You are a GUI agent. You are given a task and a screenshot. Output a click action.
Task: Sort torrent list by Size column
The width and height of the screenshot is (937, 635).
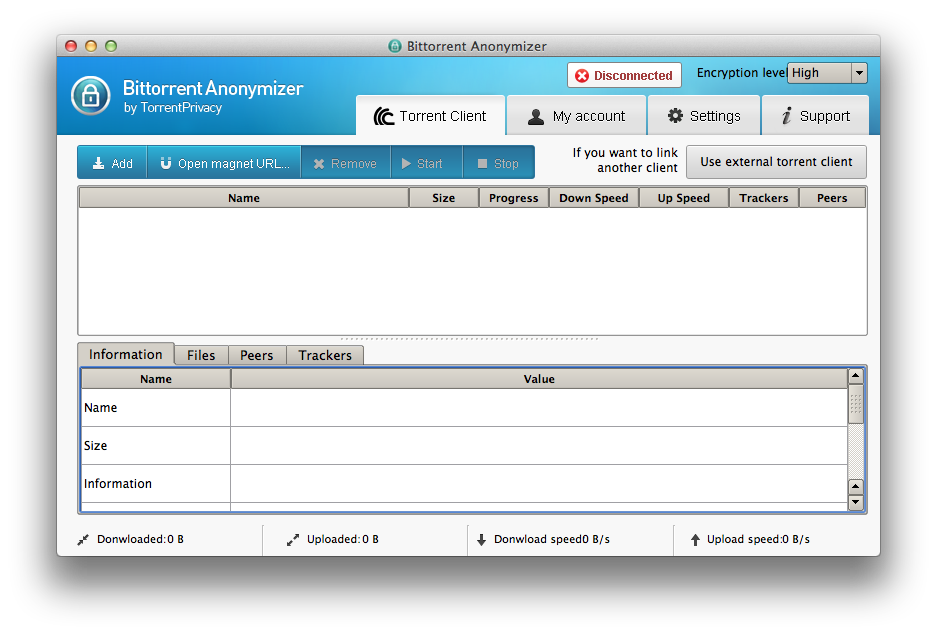point(444,198)
